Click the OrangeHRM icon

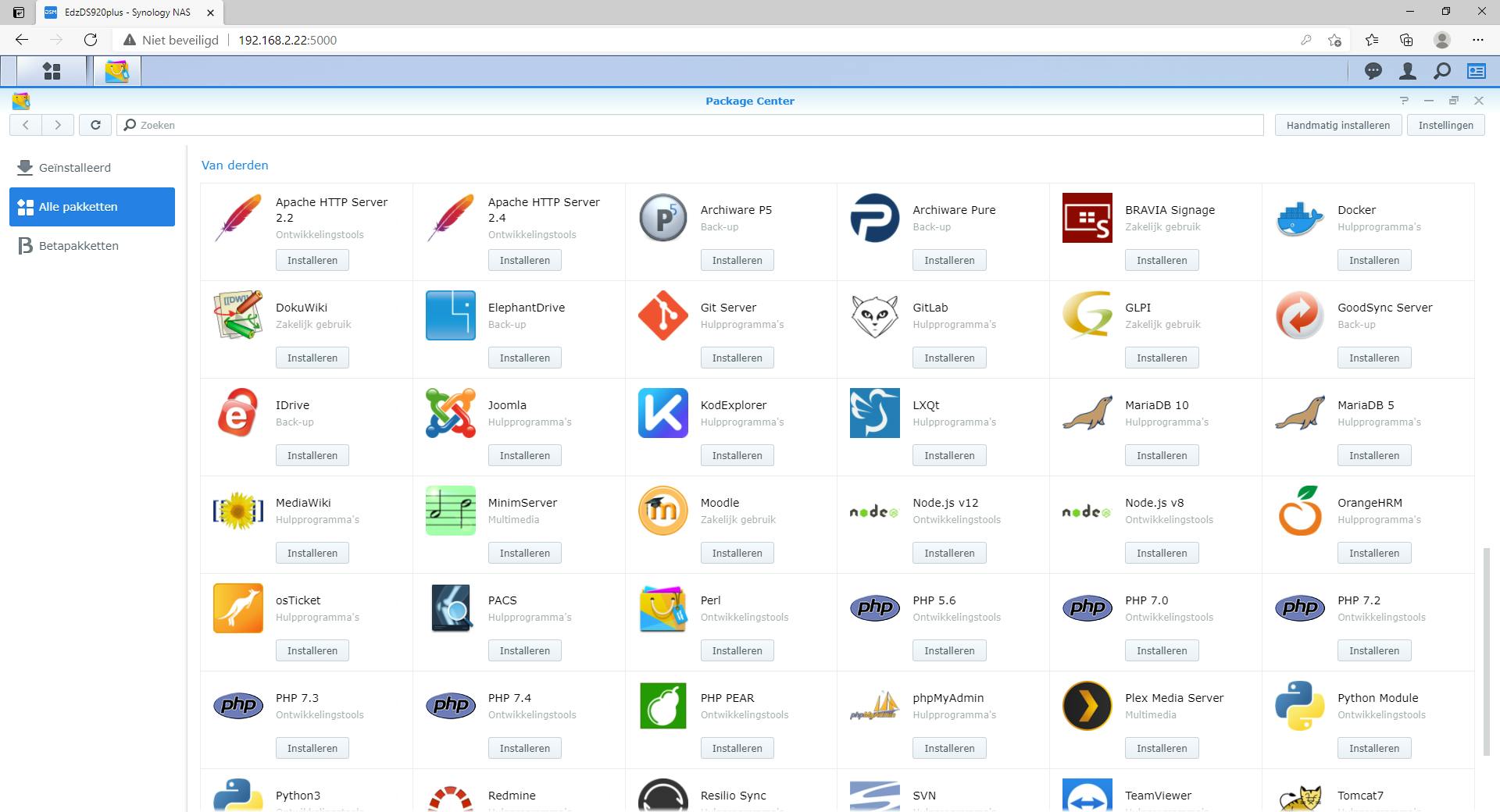point(1299,511)
